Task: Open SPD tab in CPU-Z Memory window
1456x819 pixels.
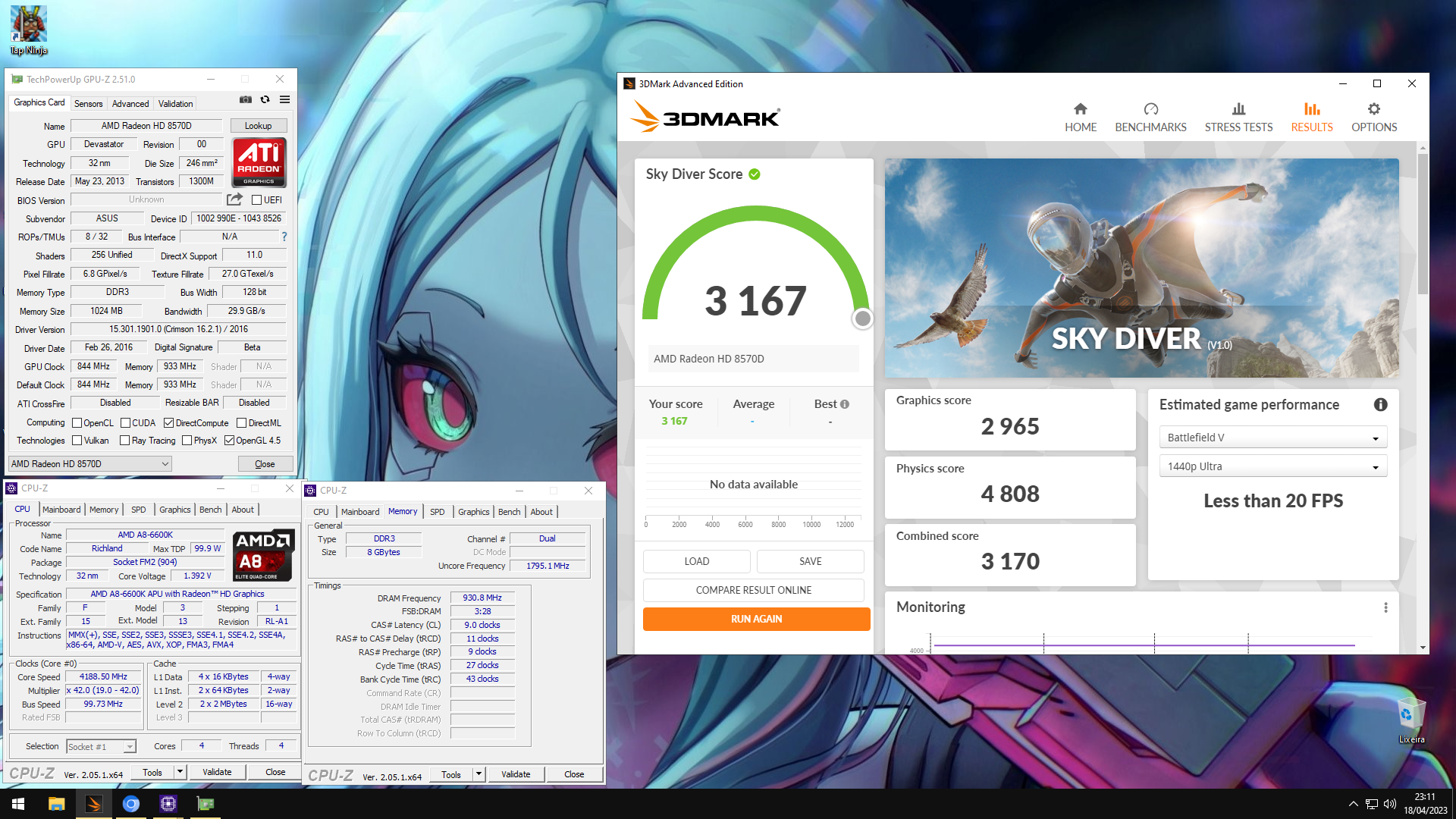Action: click(x=438, y=512)
